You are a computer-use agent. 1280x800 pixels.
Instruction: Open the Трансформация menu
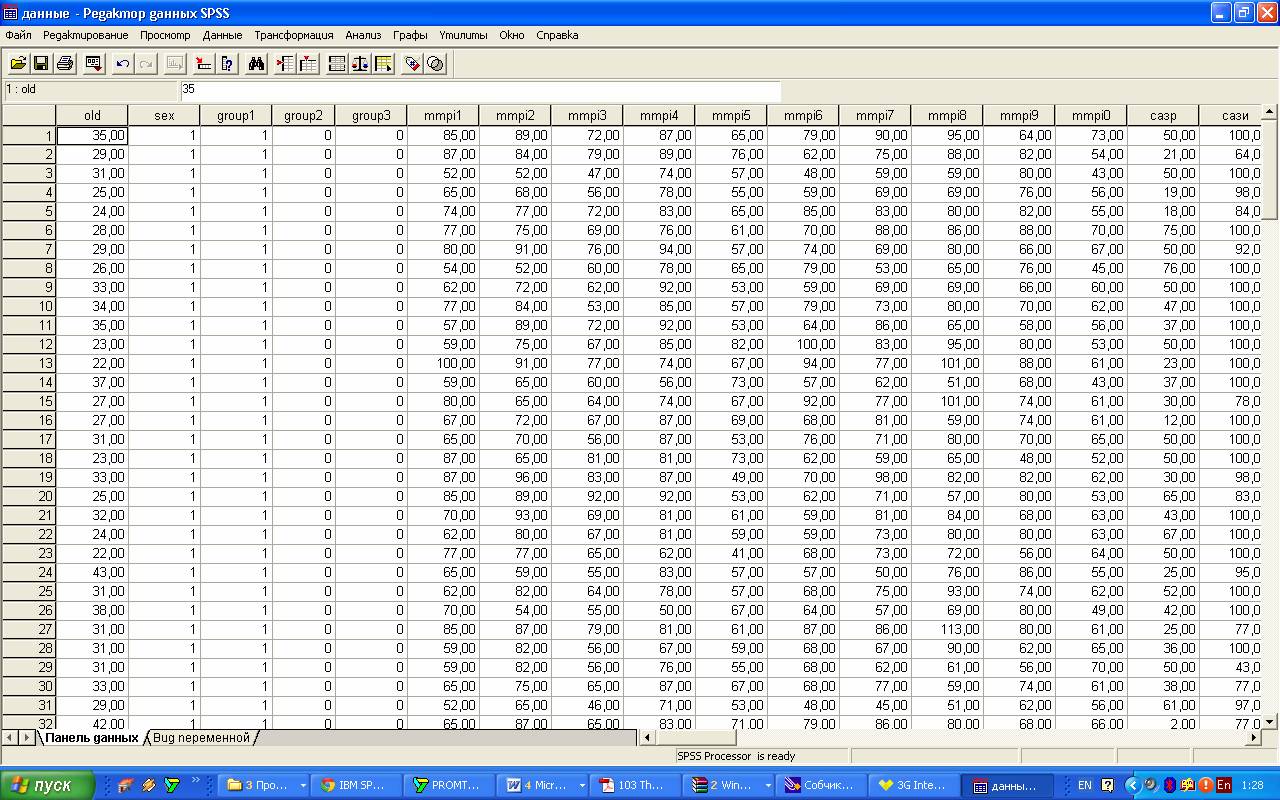tap(295, 35)
